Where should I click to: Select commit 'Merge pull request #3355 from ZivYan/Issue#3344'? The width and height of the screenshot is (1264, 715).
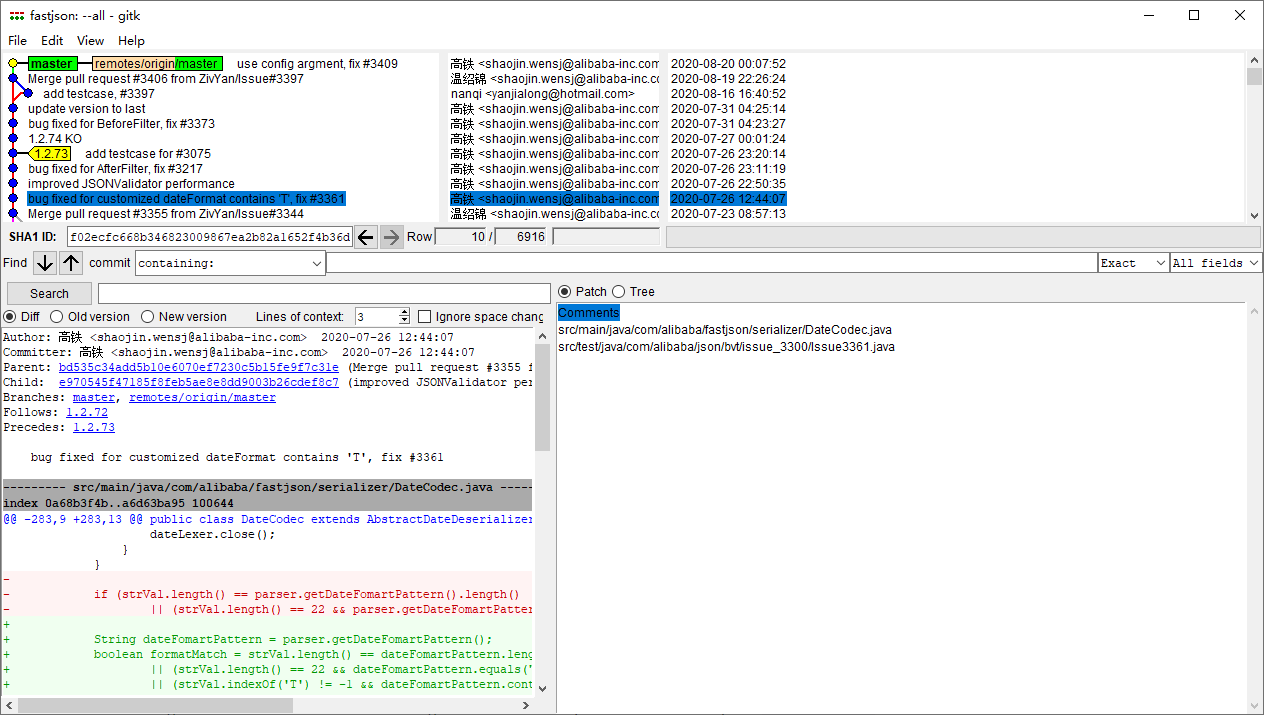[x=166, y=214]
